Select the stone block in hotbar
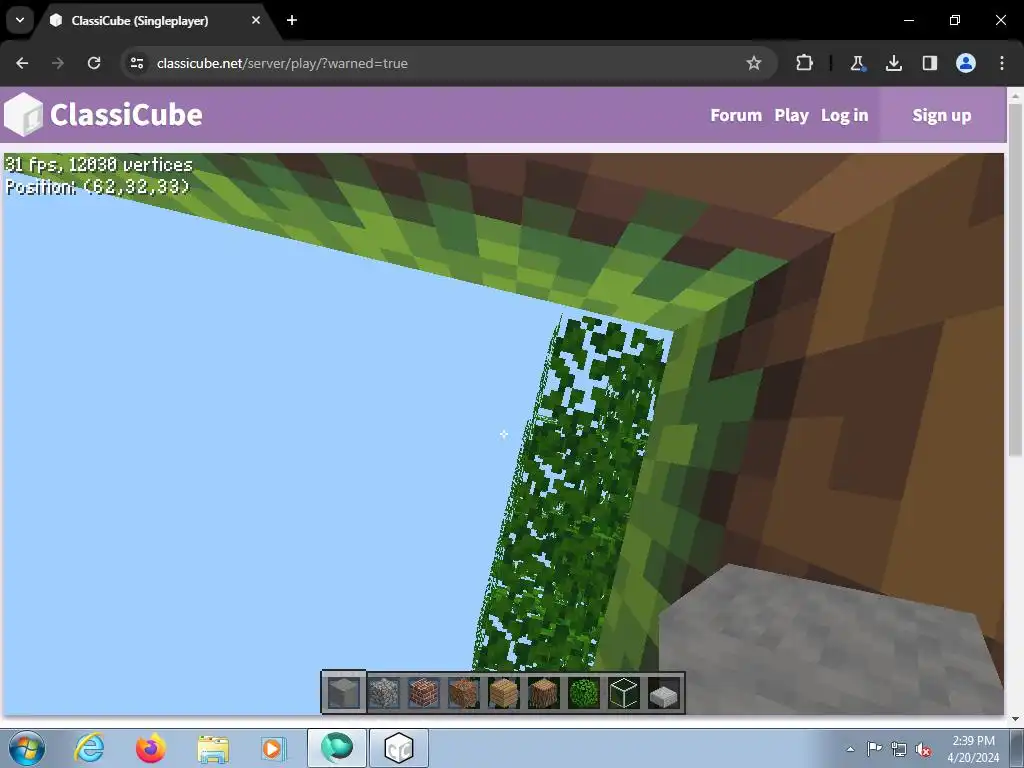Image resolution: width=1024 pixels, height=768 pixels. pos(344,693)
